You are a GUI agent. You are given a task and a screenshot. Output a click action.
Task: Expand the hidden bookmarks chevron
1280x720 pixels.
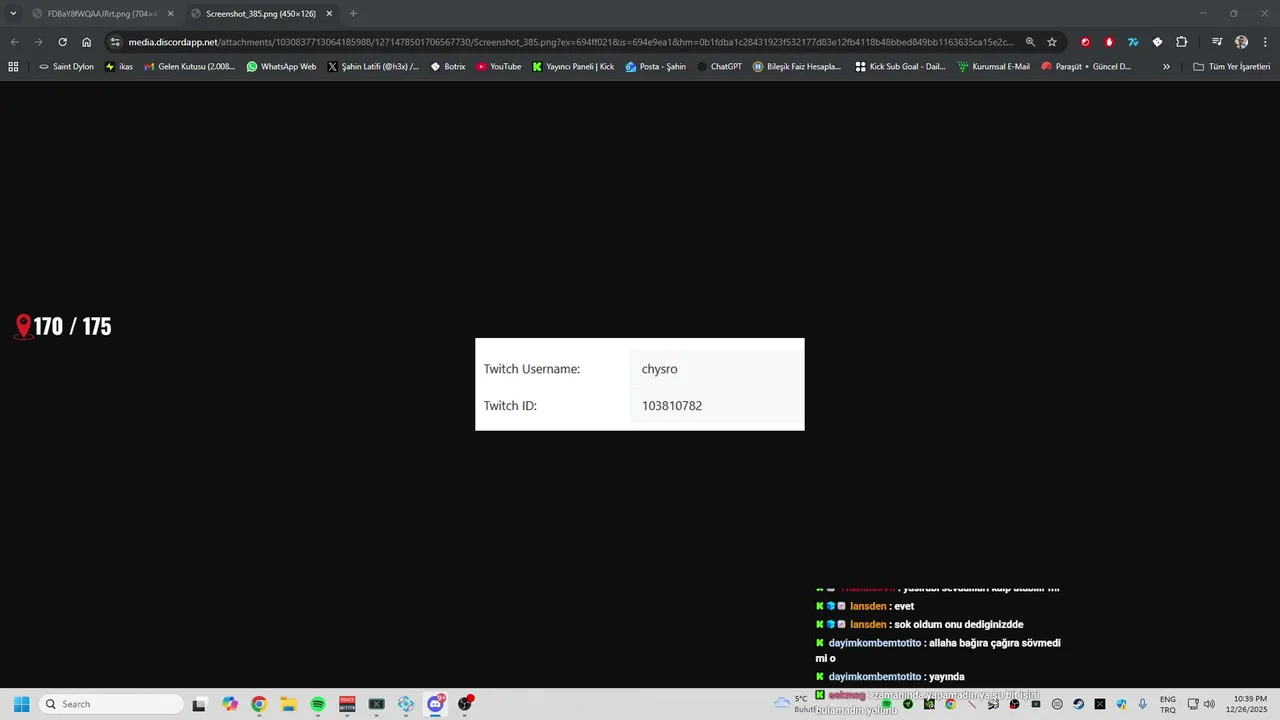[1166, 67]
